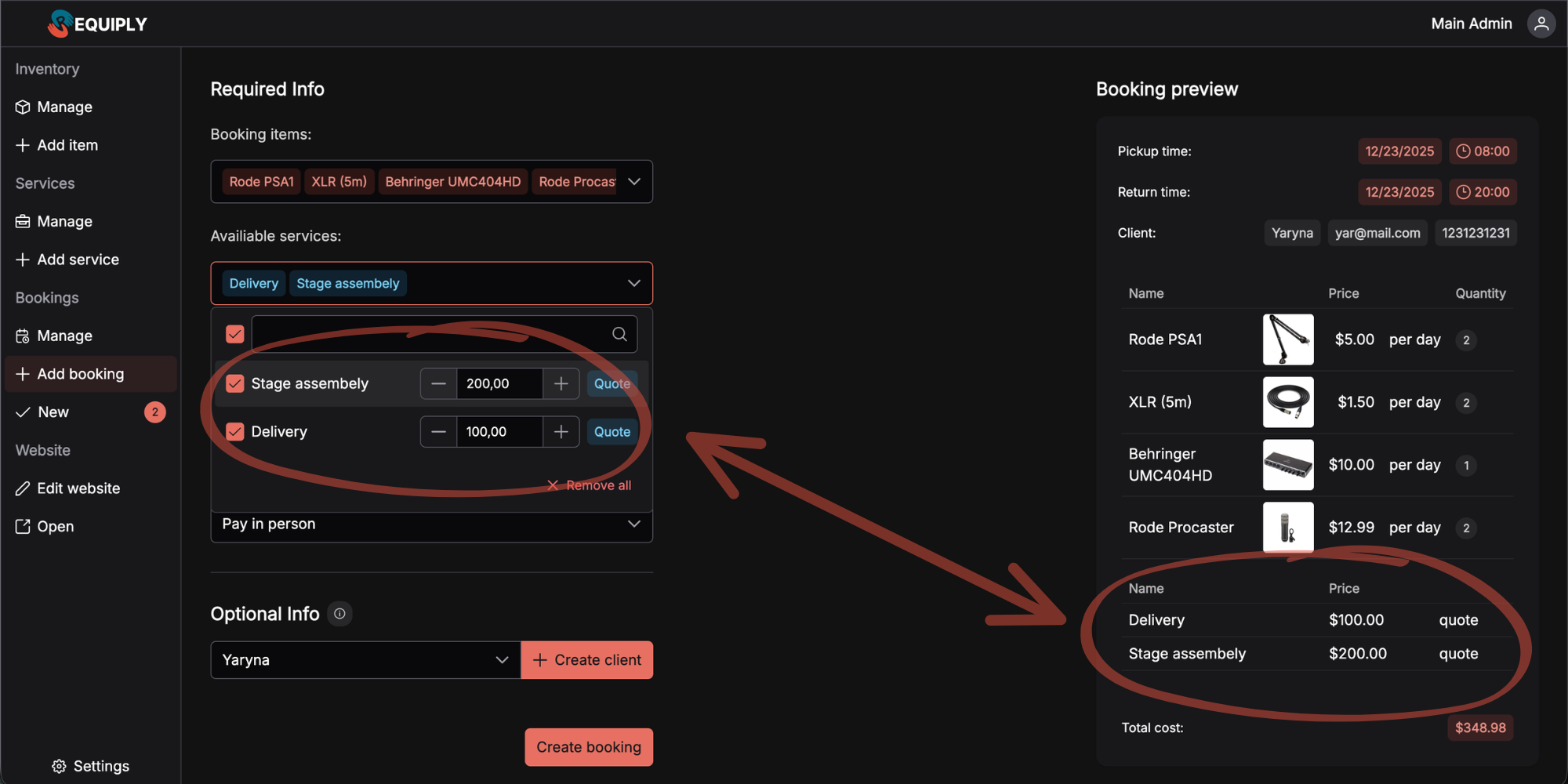Open the Add item menu entry
This screenshot has width=1568, height=784.
[x=67, y=145]
